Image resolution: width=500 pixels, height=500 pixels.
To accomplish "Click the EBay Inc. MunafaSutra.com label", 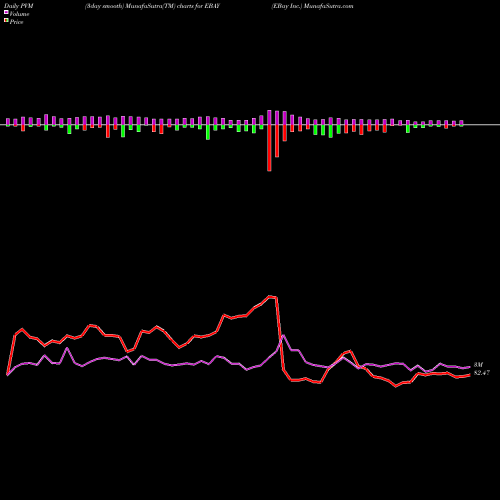I will pyautogui.click(x=312, y=6).
